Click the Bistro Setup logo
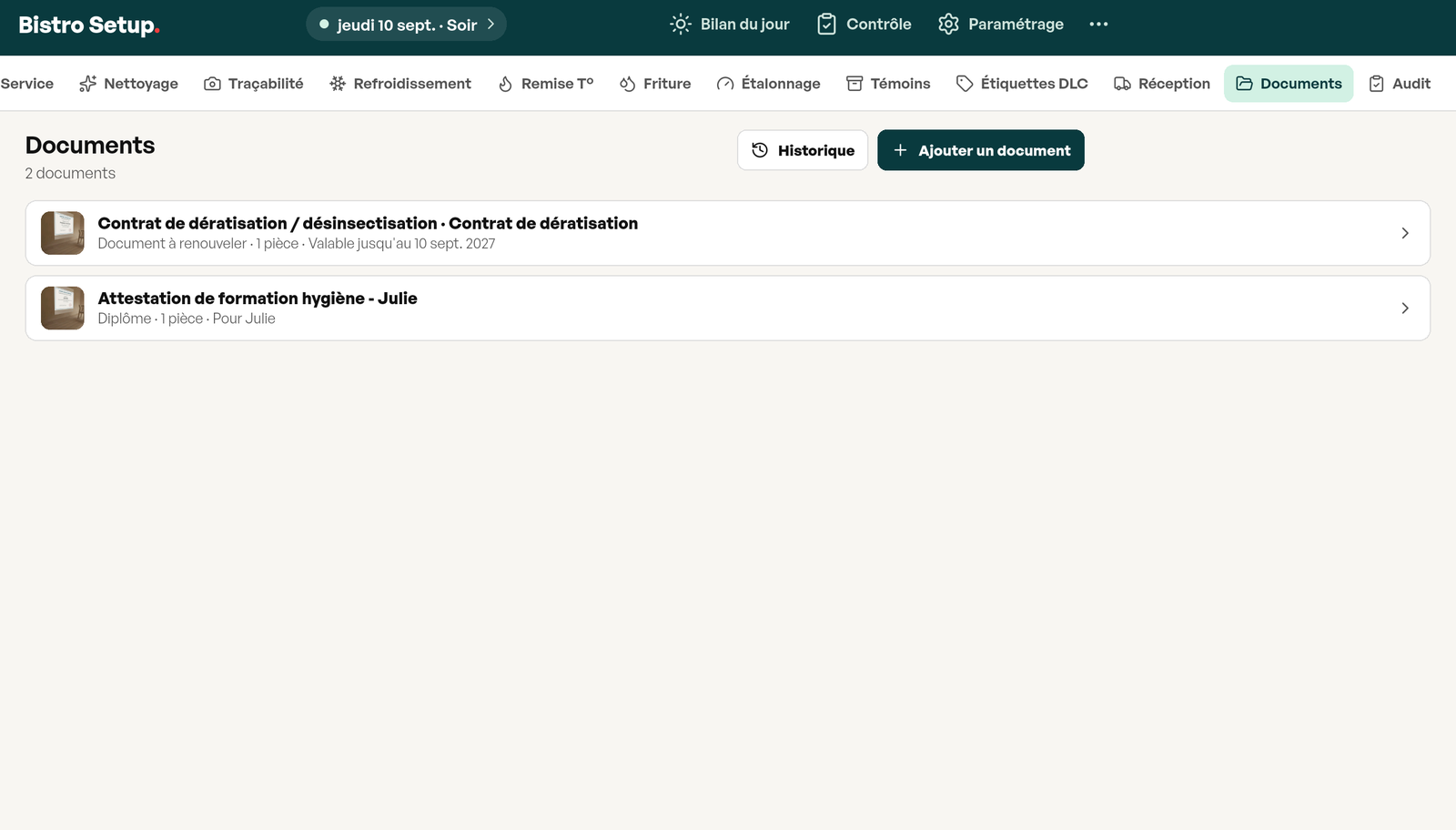 (89, 25)
